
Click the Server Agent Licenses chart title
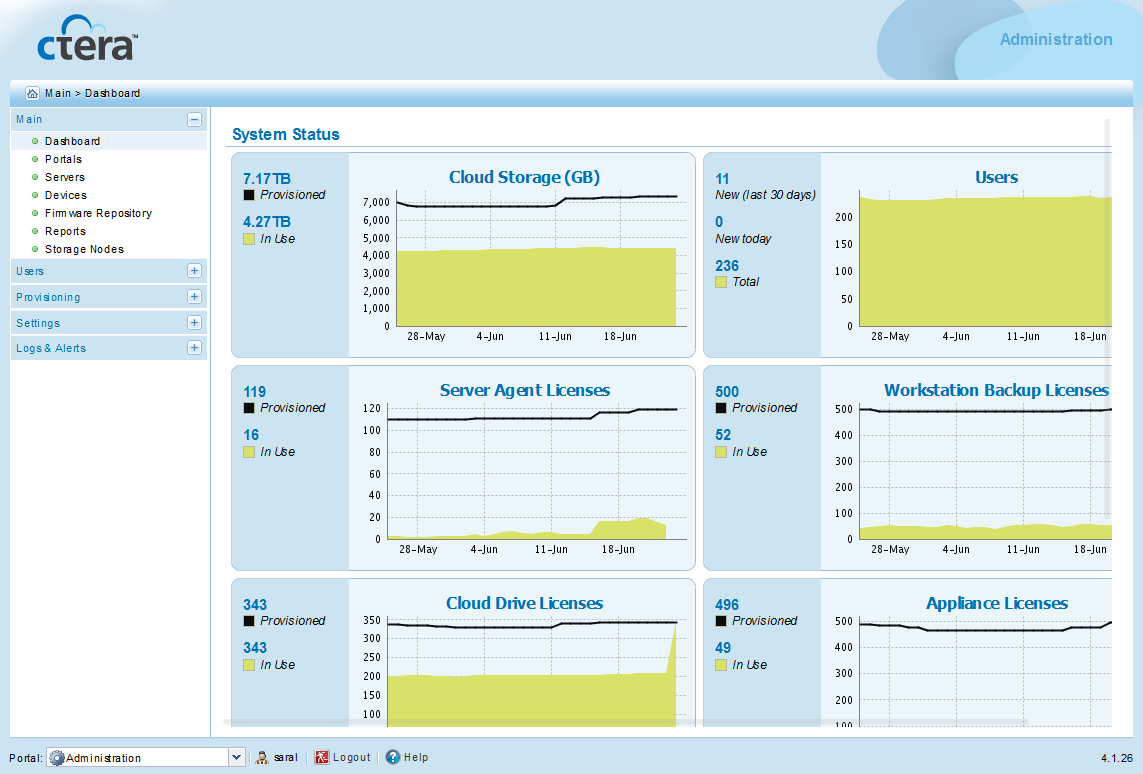point(525,390)
